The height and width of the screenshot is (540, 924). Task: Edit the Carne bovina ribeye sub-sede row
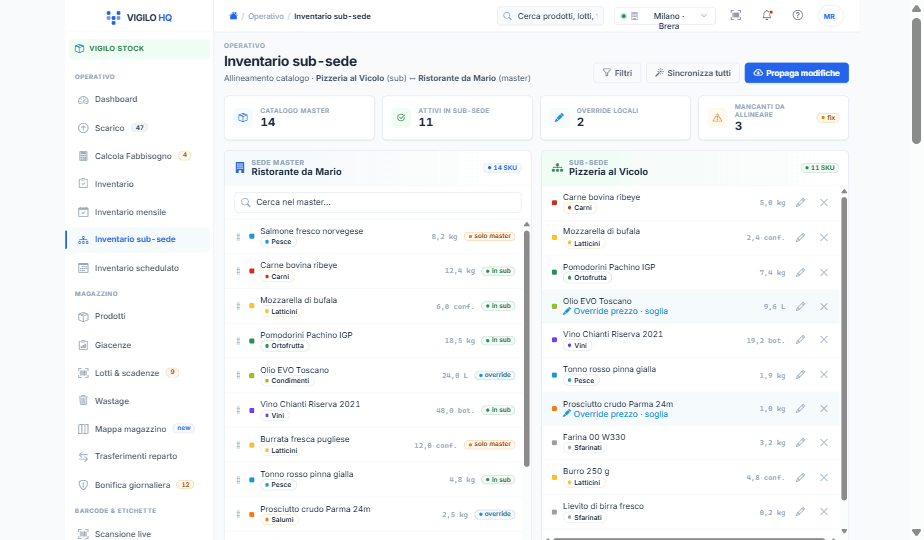[800, 203]
